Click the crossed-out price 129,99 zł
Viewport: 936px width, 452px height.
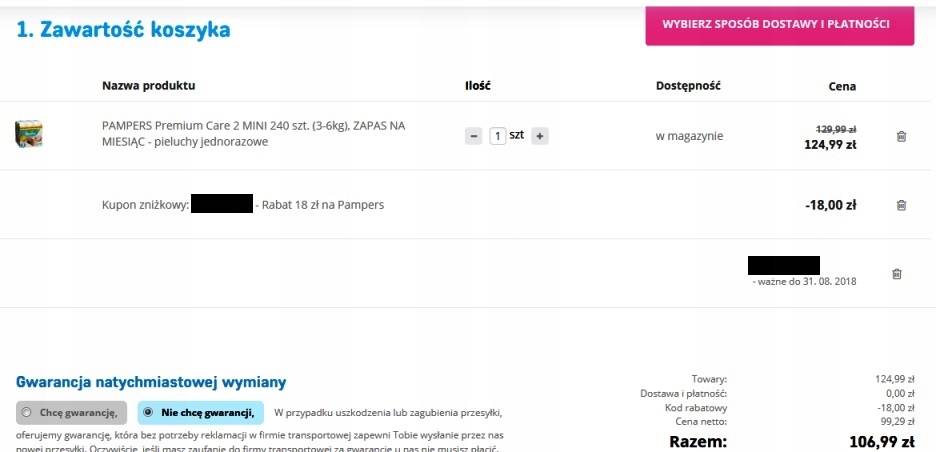[836, 129]
